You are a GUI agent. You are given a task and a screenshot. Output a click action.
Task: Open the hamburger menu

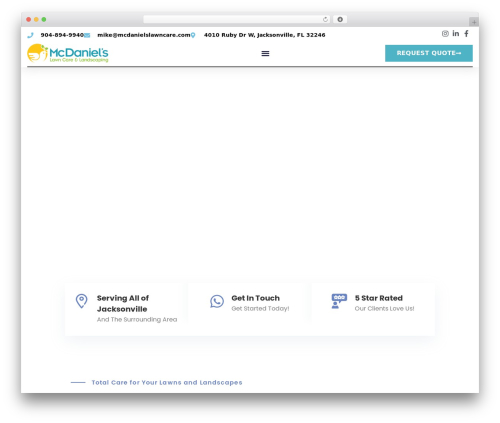pos(265,53)
